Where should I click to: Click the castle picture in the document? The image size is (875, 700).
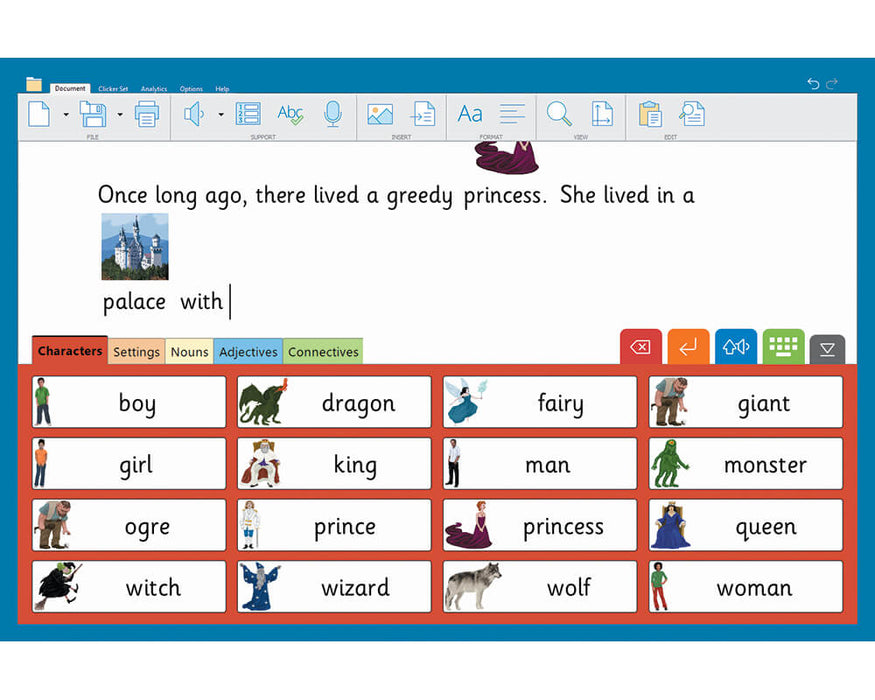135,246
